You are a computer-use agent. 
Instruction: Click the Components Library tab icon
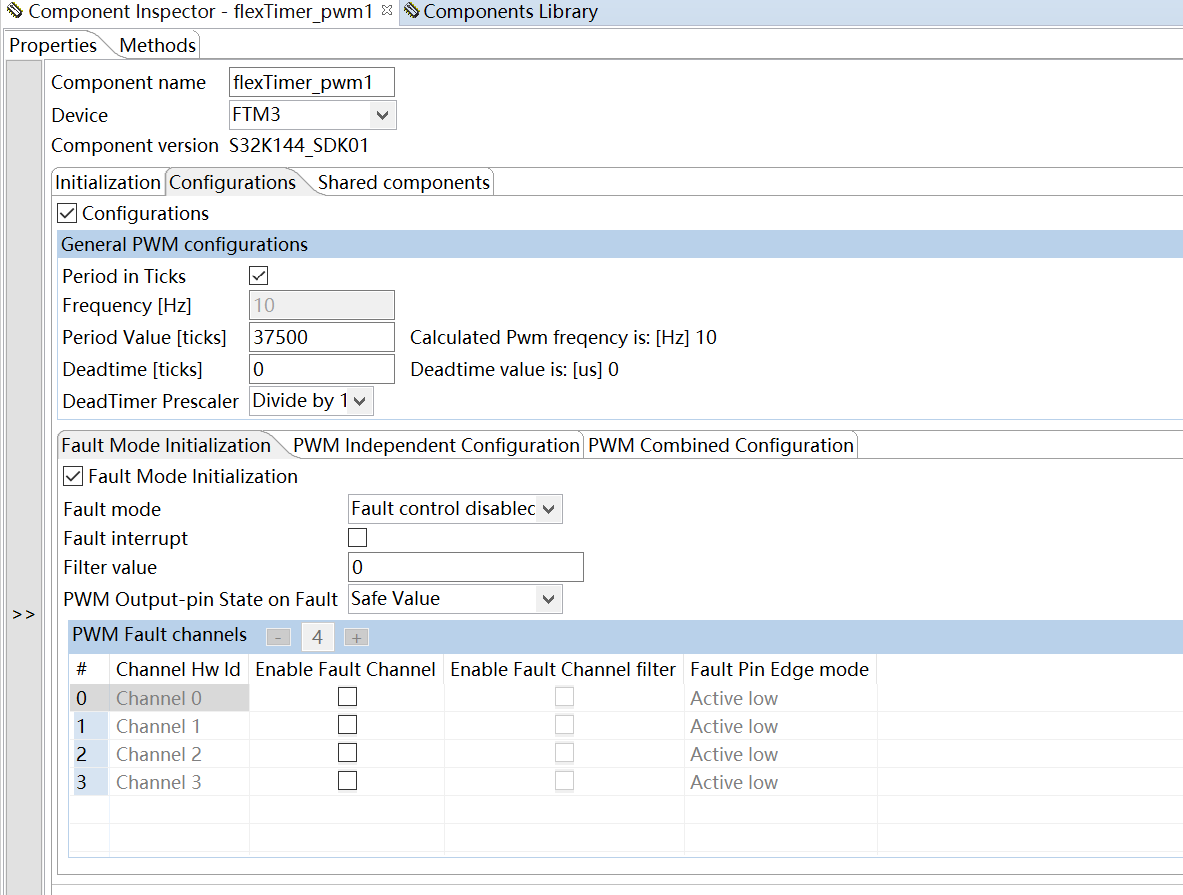pyautogui.click(x=411, y=11)
